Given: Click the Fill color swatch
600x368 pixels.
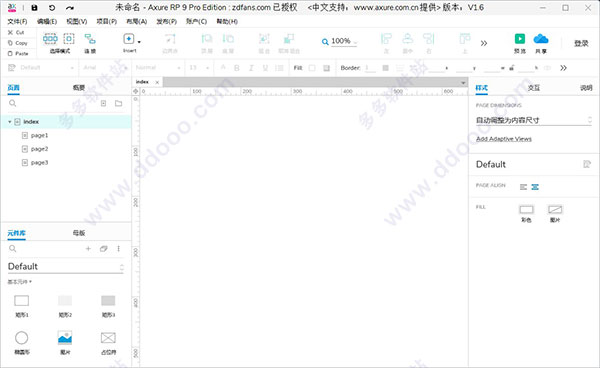Looking at the screenshot, I should pos(312,68).
